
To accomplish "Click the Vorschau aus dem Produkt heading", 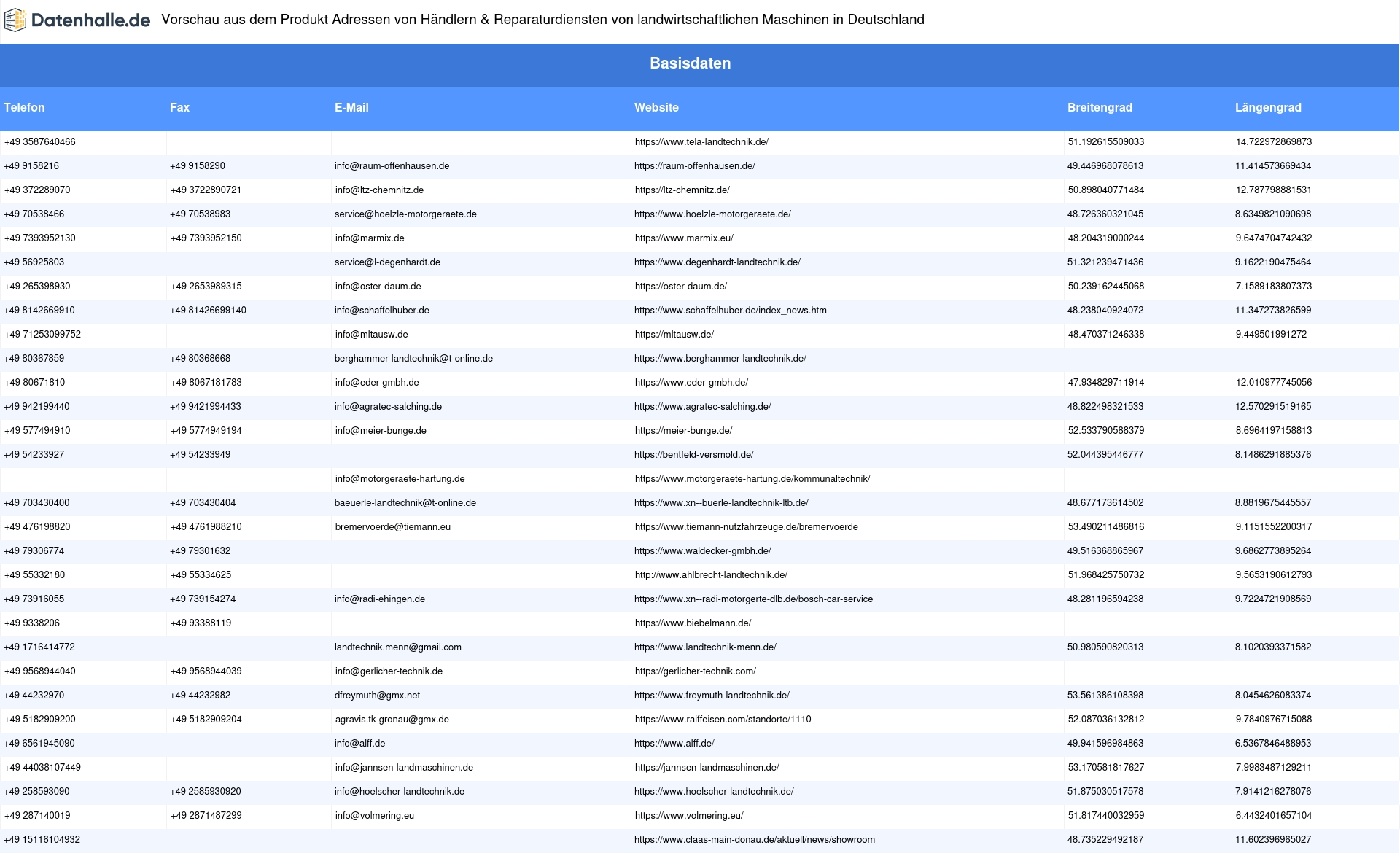I will point(542,20).
